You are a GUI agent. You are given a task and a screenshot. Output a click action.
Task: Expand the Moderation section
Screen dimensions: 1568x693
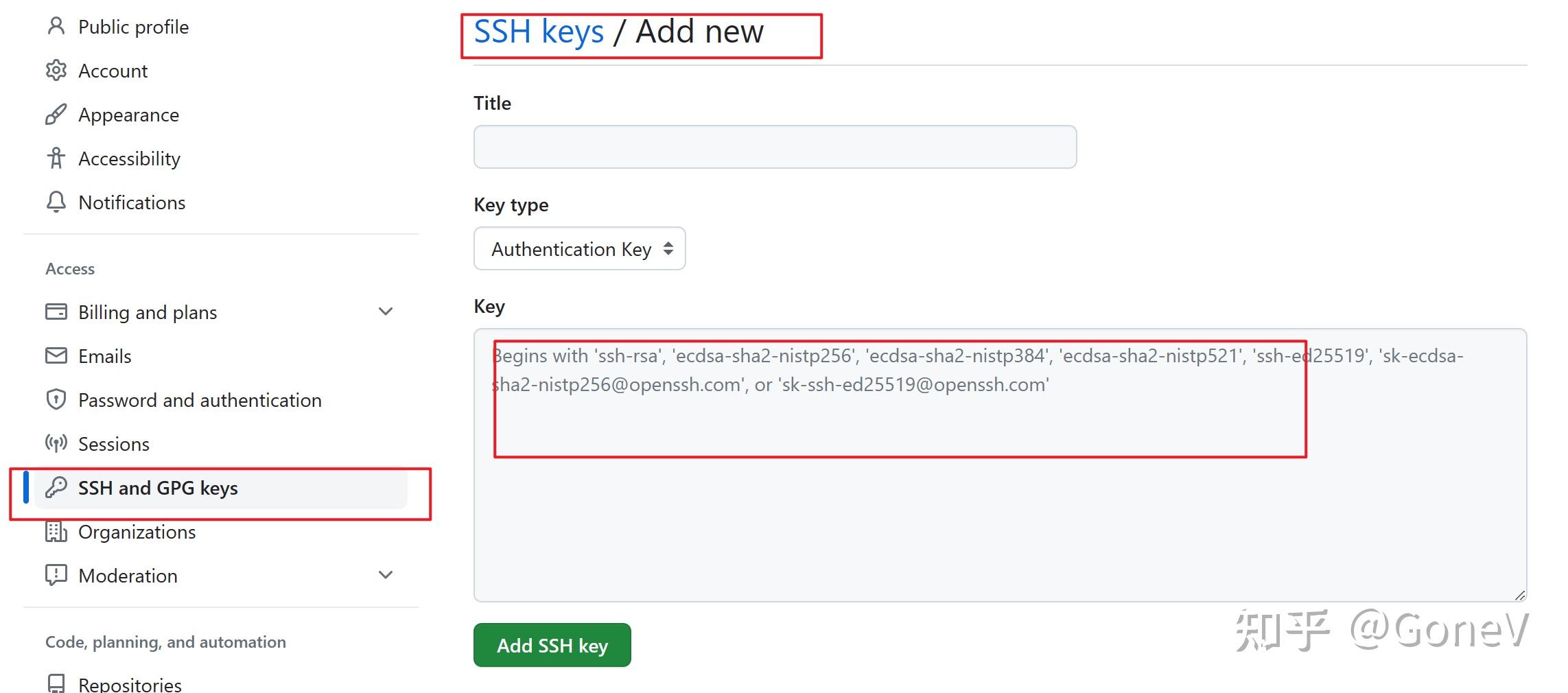pyautogui.click(x=386, y=575)
